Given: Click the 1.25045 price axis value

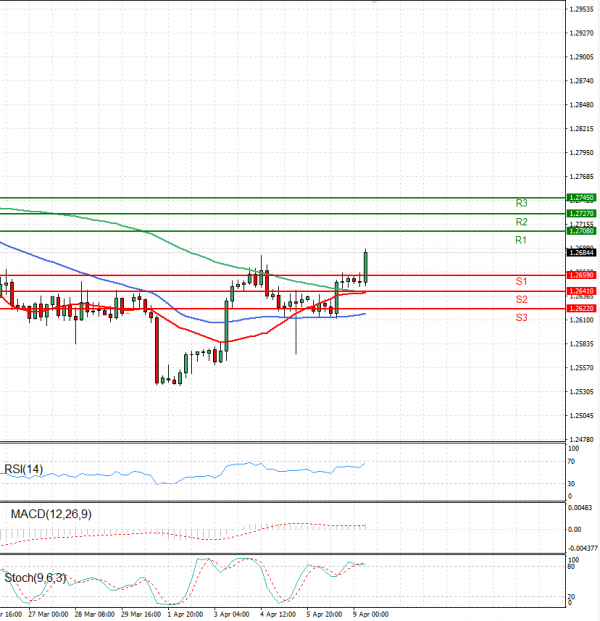Looking at the screenshot, I should click(581, 416).
